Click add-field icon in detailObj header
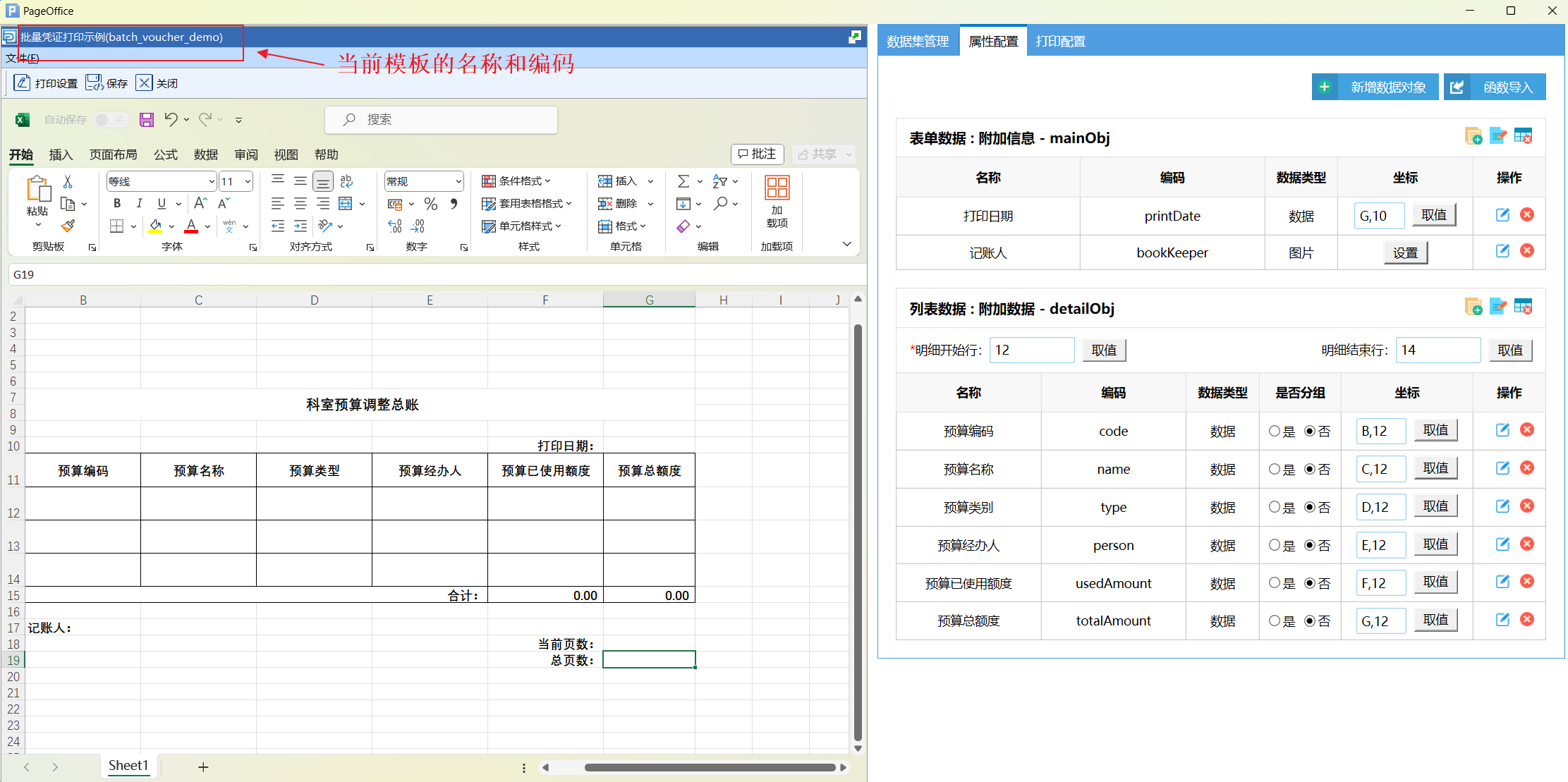1568x782 pixels. tap(1473, 307)
